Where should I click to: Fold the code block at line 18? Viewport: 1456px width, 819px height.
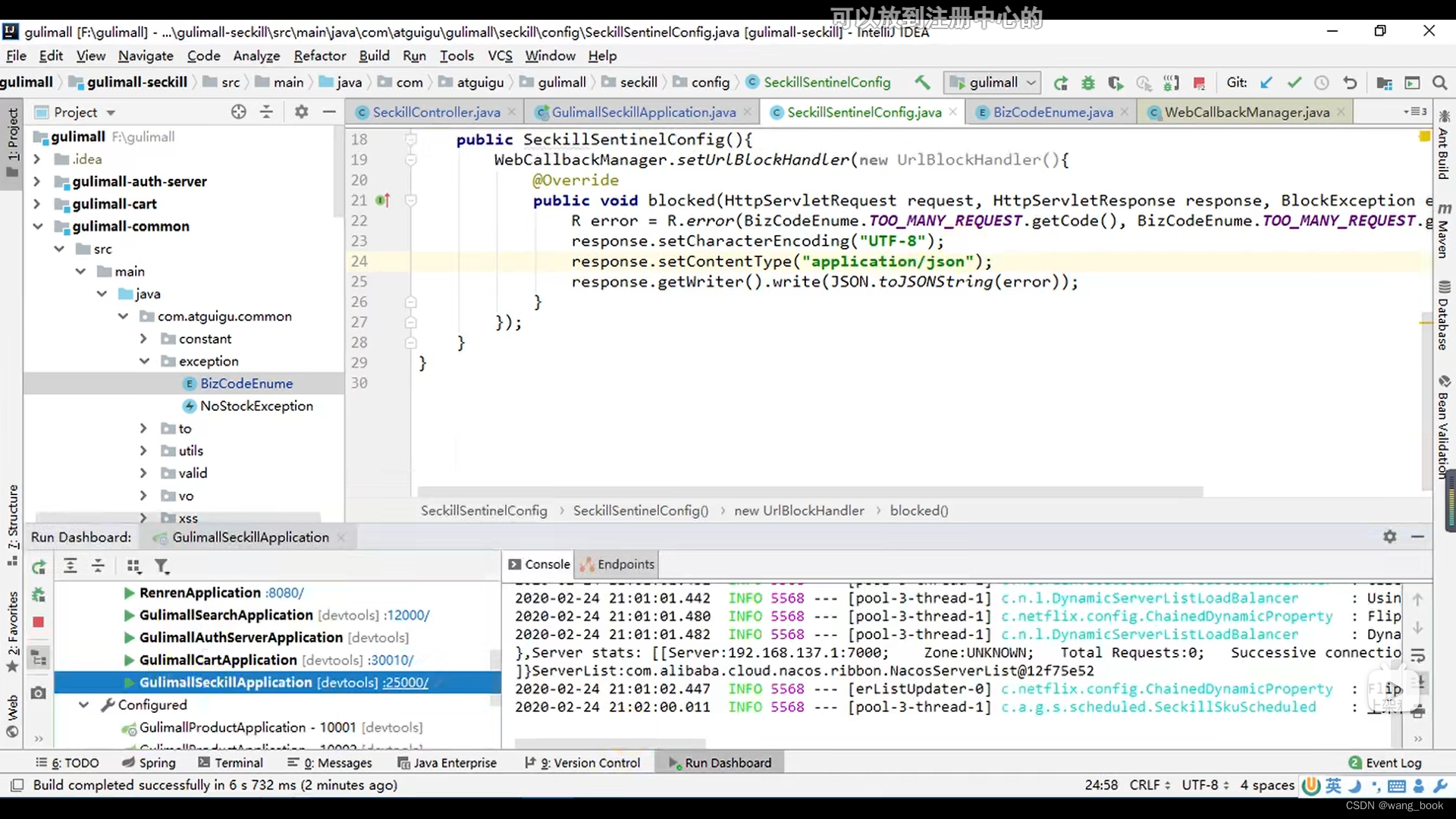(x=410, y=139)
